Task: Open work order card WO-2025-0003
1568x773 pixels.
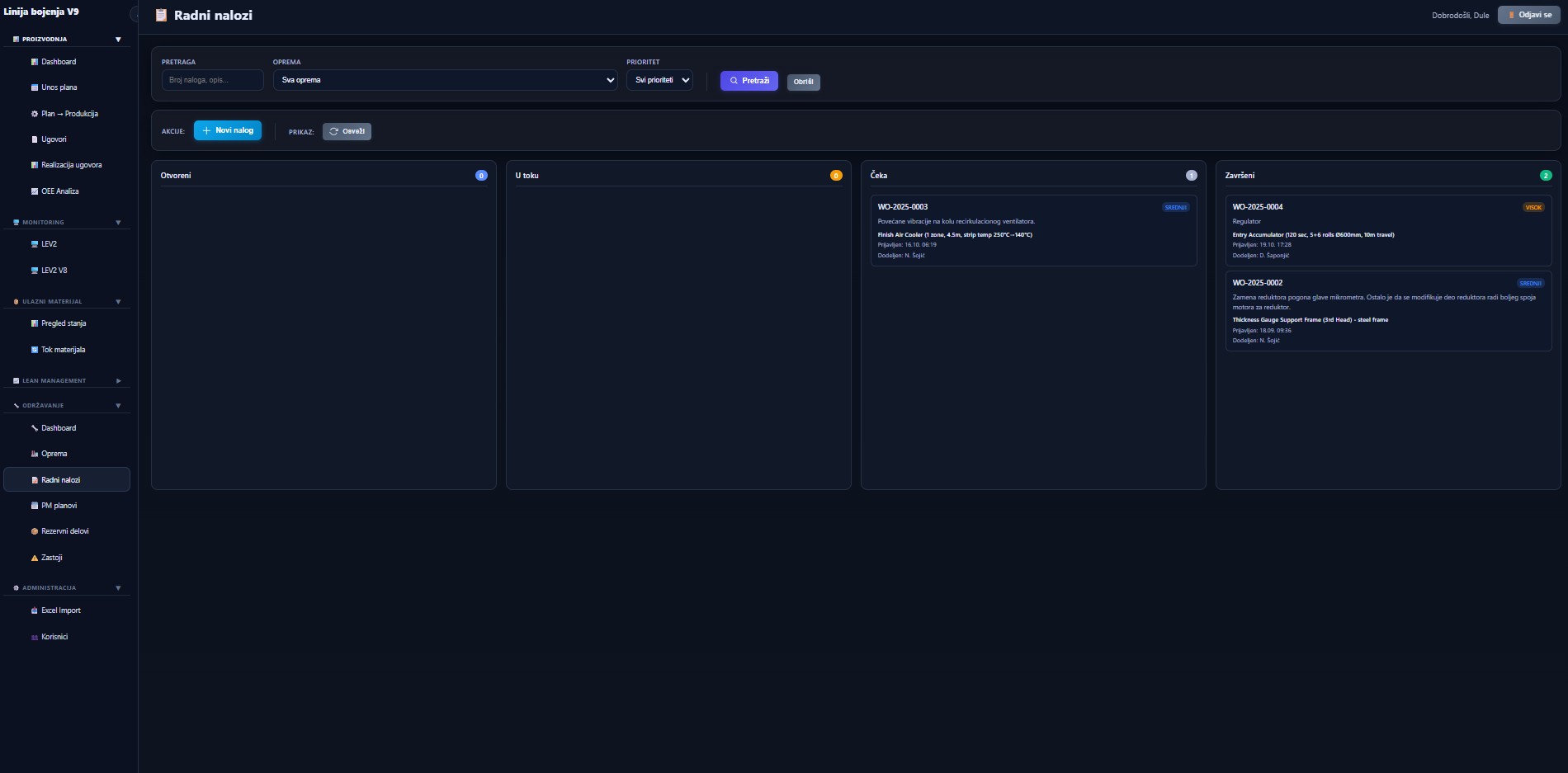Action: click(1033, 230)
